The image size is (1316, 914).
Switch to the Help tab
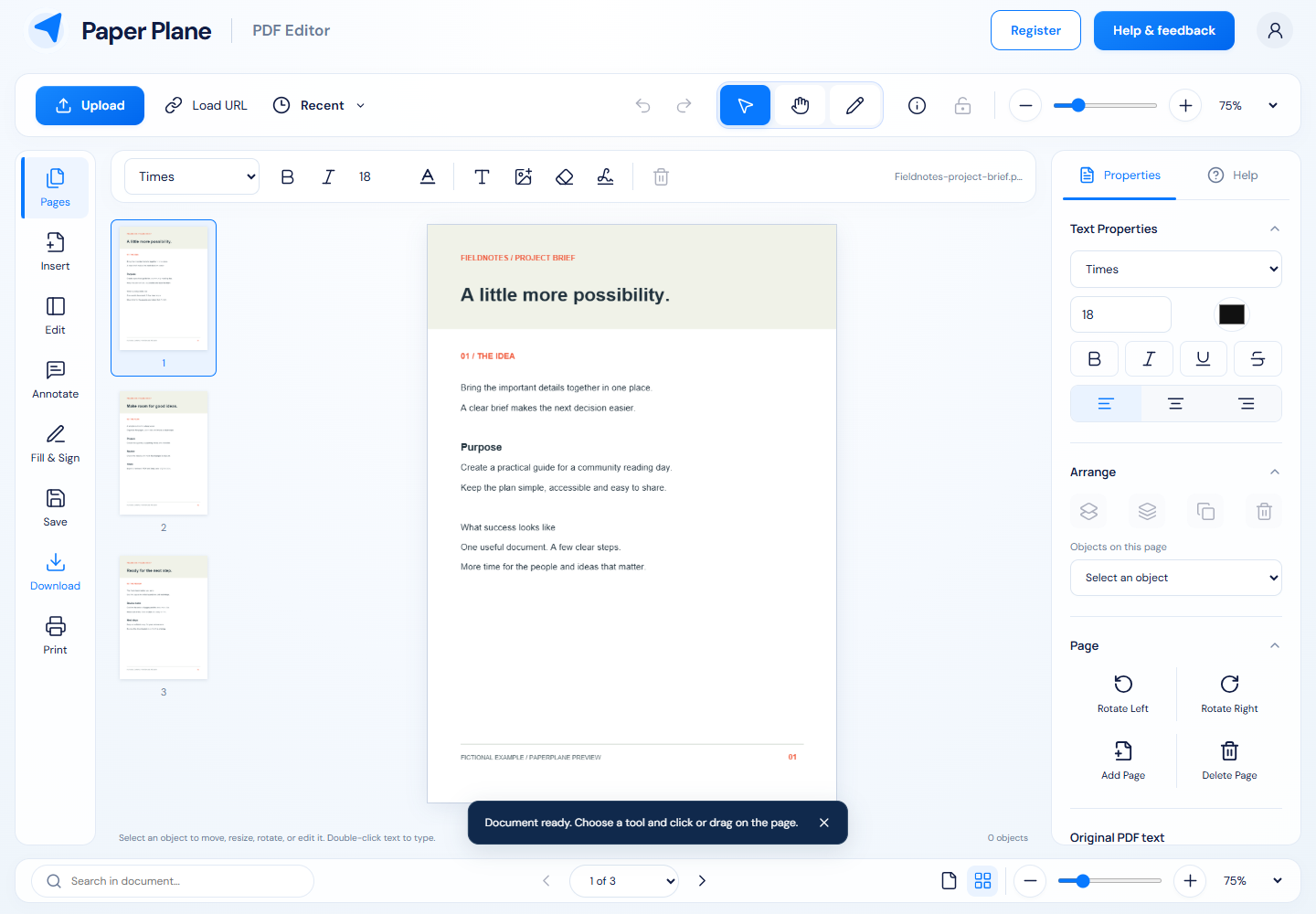(x=1233, y=175)
